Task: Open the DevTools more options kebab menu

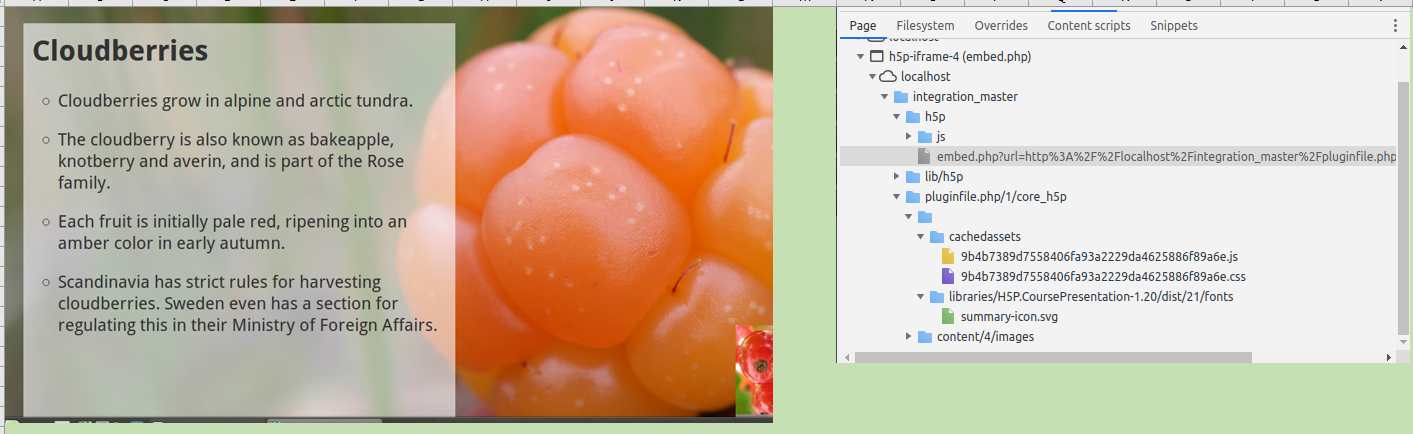Action: coord(1396,26)
